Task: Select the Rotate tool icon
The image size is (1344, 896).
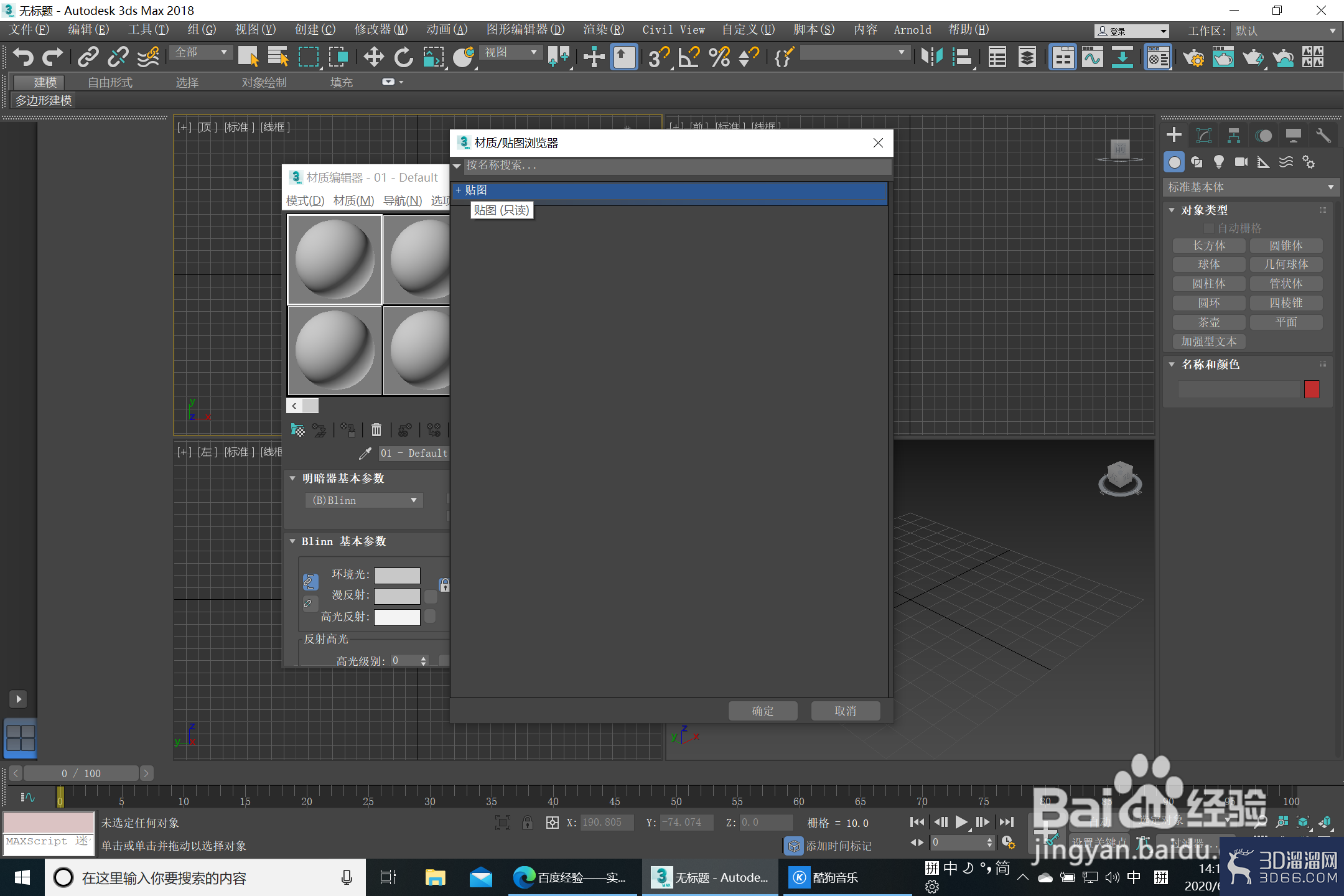Action: [x=403, y=57]
